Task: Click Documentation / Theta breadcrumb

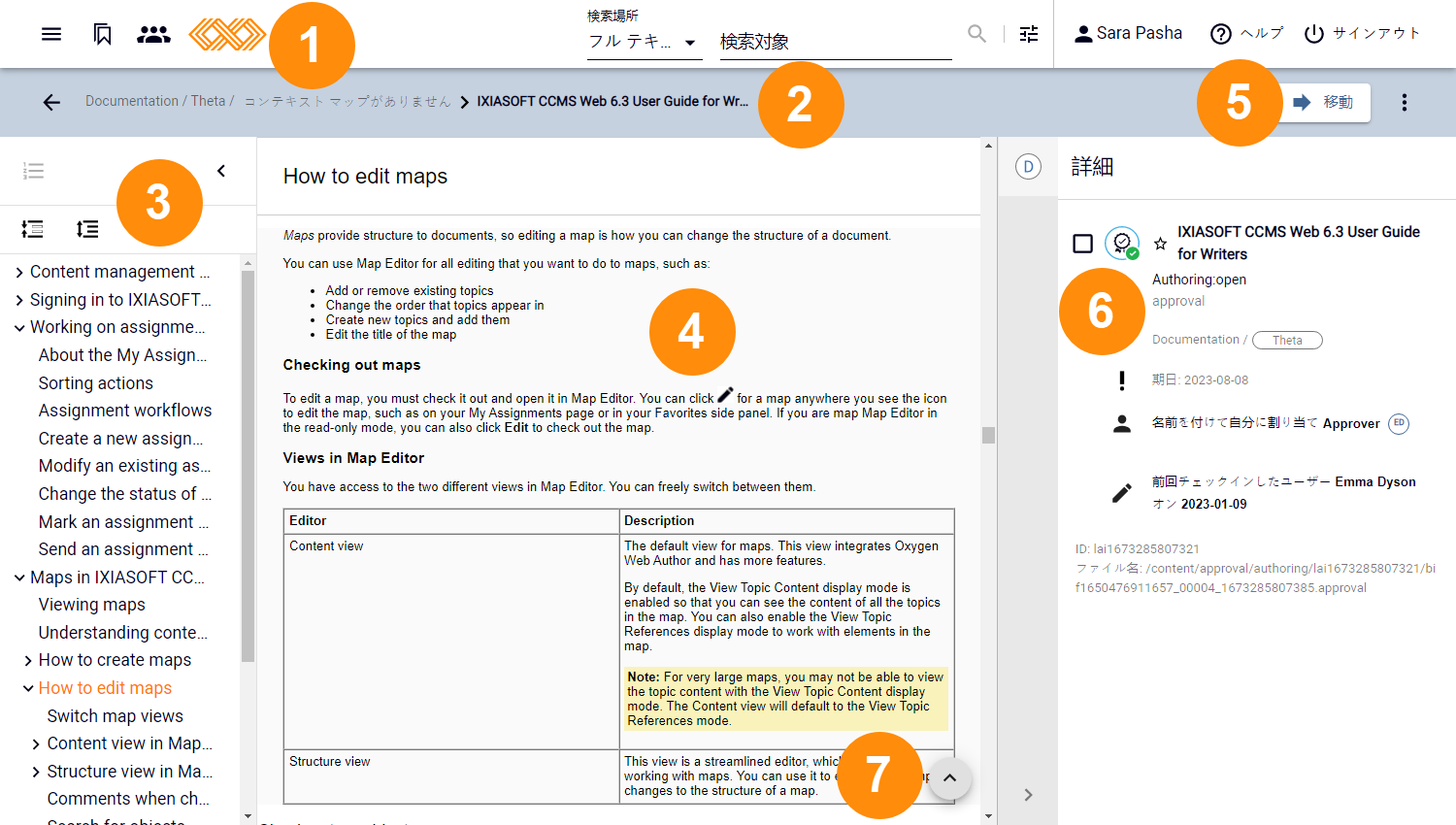Action: point(159,101)
